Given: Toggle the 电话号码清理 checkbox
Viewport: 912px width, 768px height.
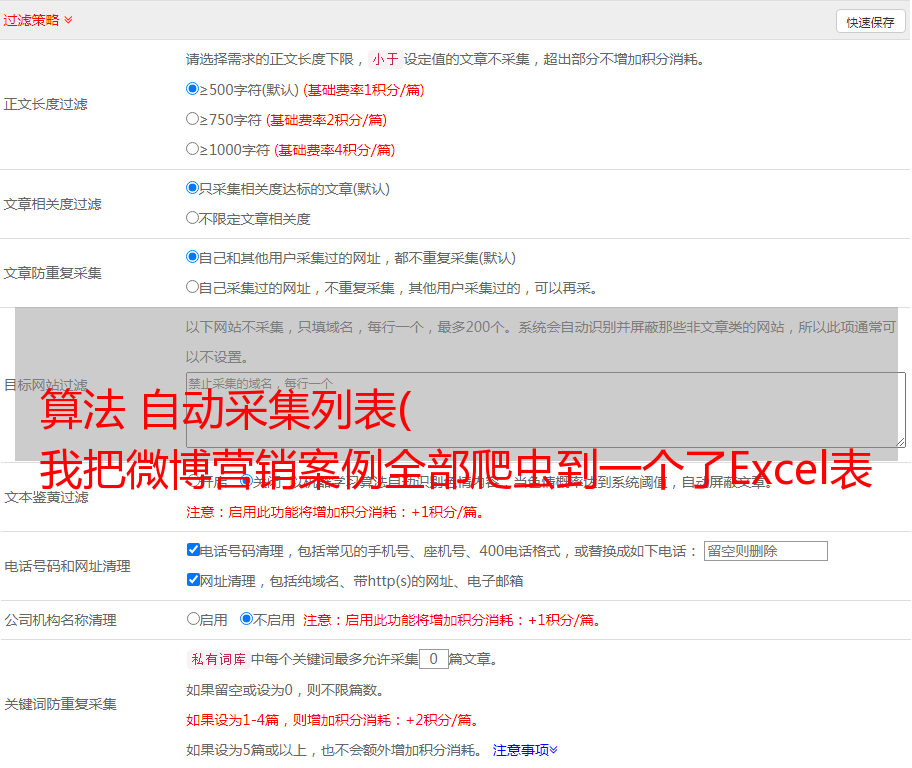Looking at the screenshot, I should pyautogui.click(x=193, y=550).
